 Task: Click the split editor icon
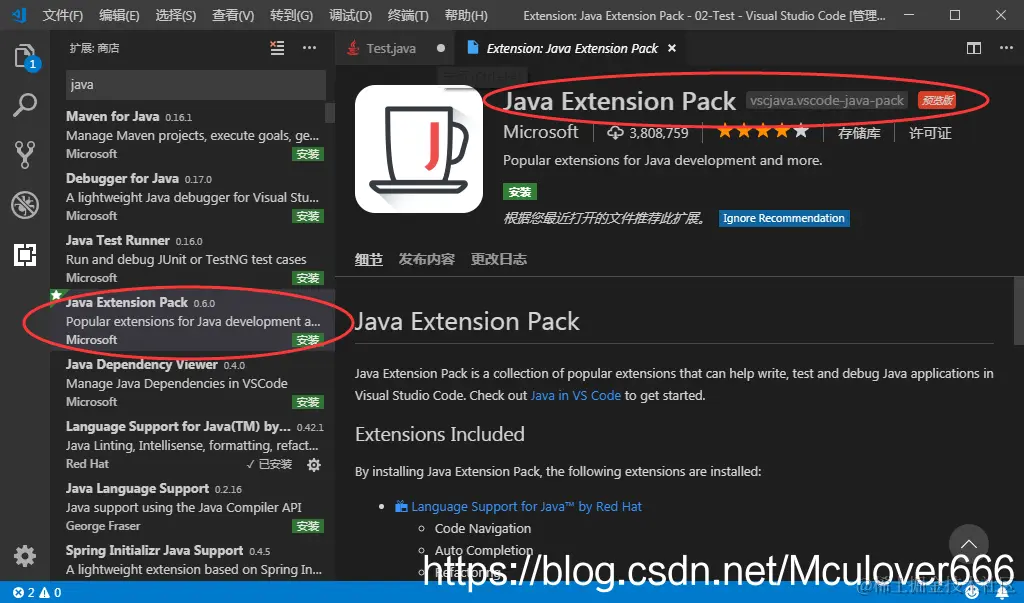tap(974, 48)
